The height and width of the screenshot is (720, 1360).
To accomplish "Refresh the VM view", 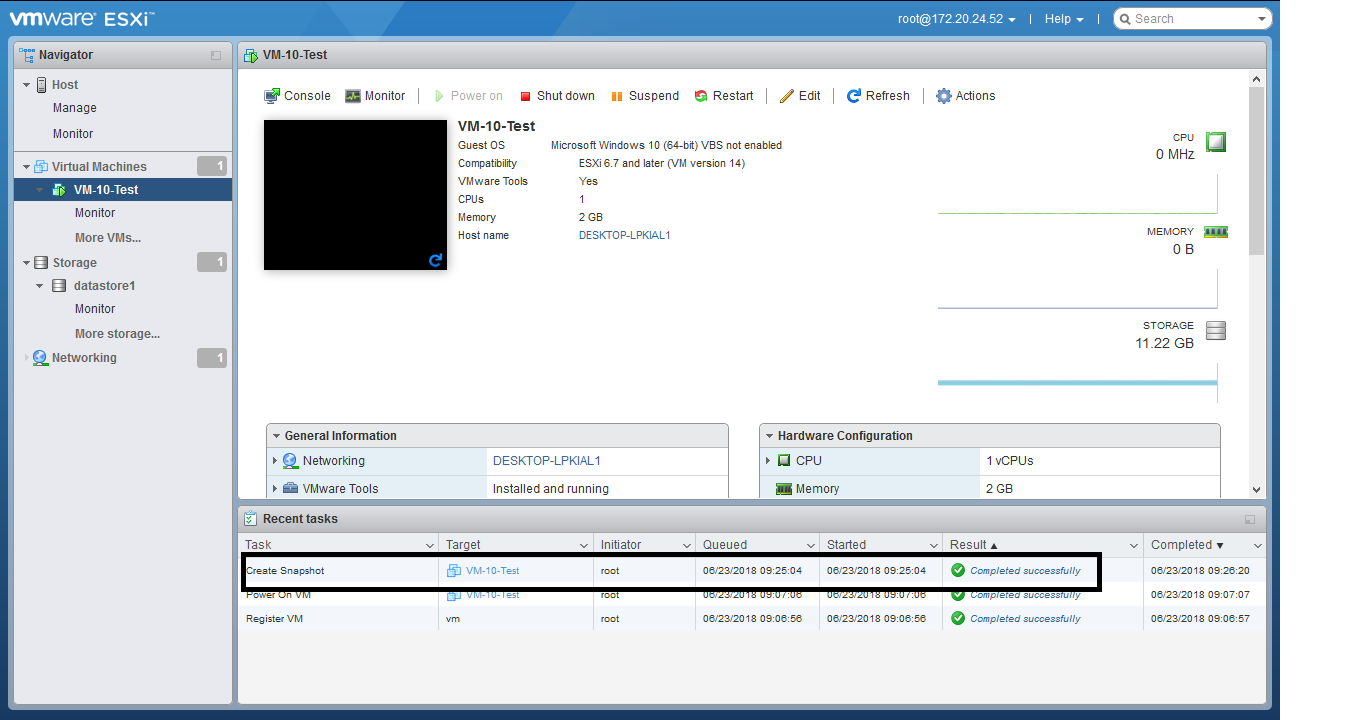I will (878, 96).
